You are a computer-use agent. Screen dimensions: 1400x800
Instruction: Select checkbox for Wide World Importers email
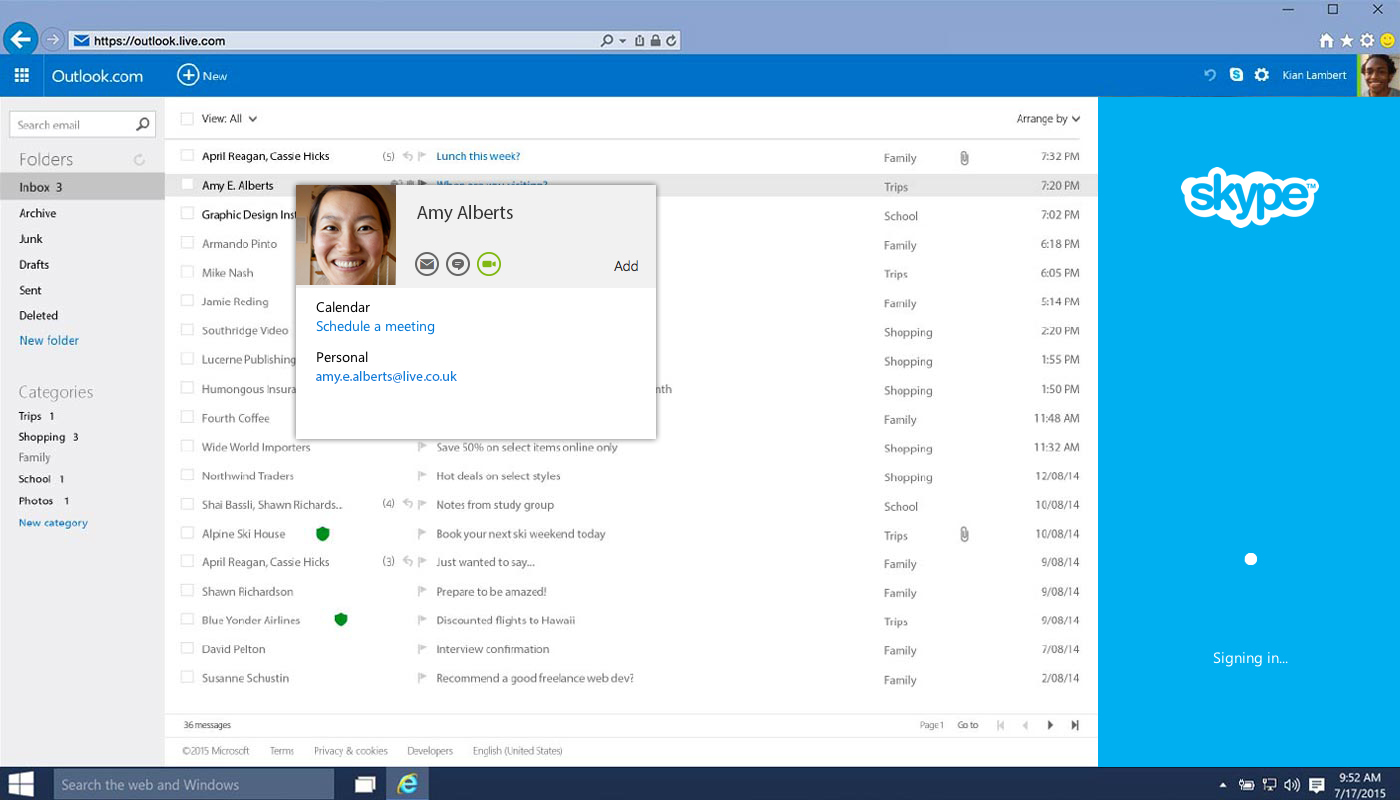[x=187, y=446]
